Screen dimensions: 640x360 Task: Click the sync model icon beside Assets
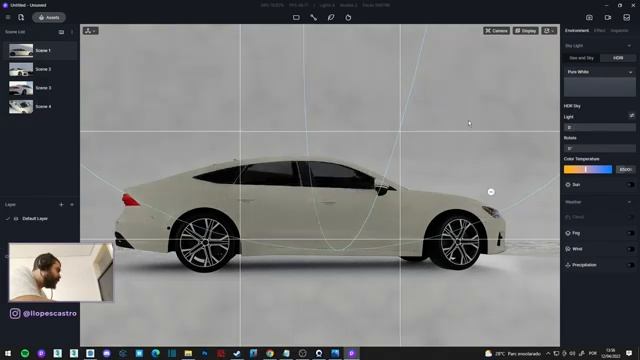click(x=21, y=18)
